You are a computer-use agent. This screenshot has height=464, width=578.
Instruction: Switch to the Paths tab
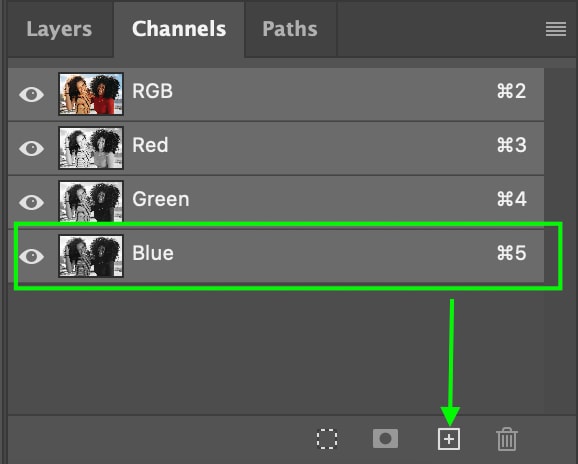tap(290, 29)
